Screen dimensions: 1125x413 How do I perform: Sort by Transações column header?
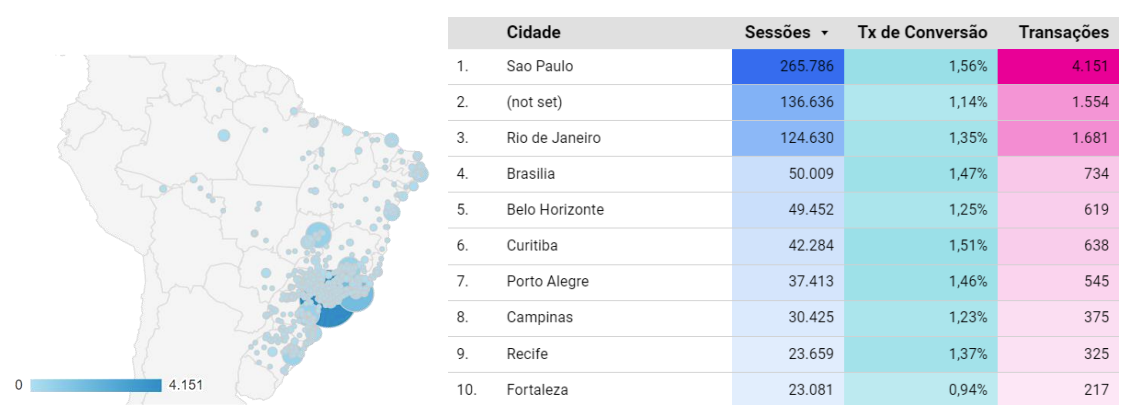coord(1063,33)
